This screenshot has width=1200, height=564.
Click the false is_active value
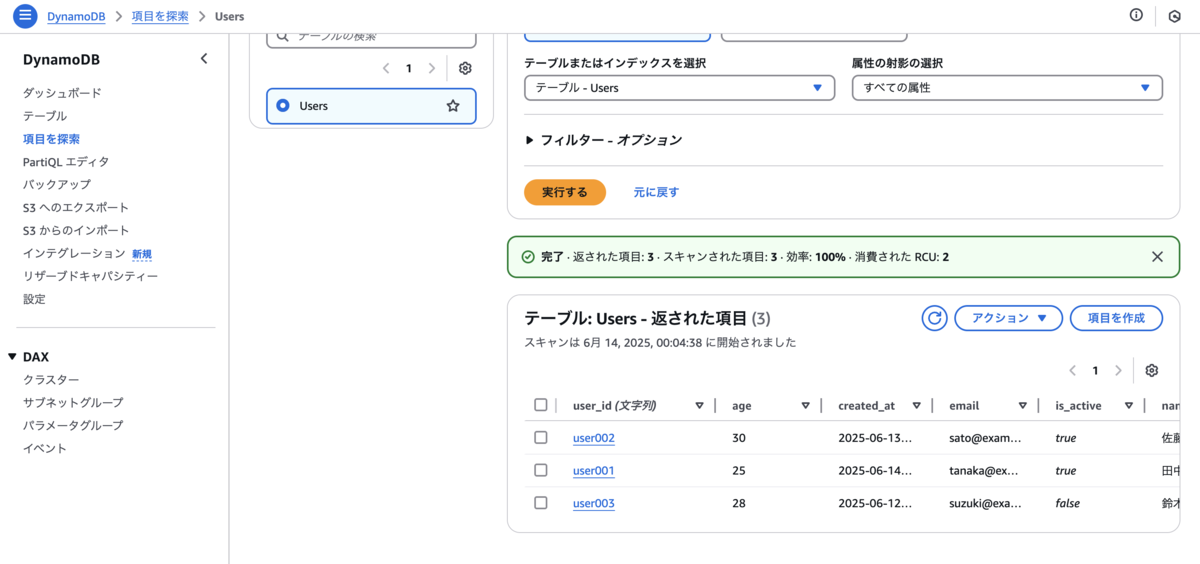pos(1068,504)
